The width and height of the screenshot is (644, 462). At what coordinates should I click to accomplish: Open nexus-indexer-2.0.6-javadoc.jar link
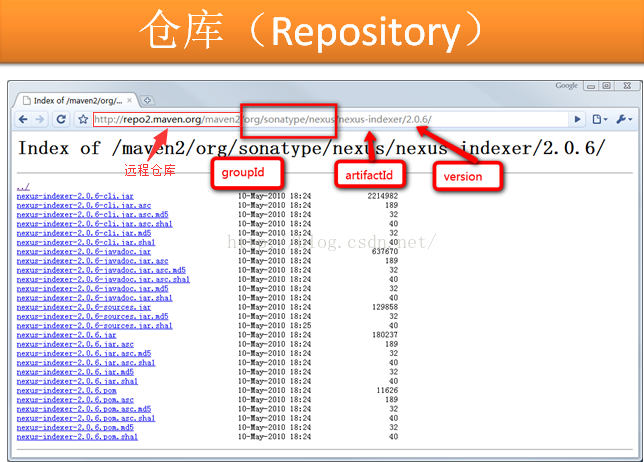click(x=84, y=251)
